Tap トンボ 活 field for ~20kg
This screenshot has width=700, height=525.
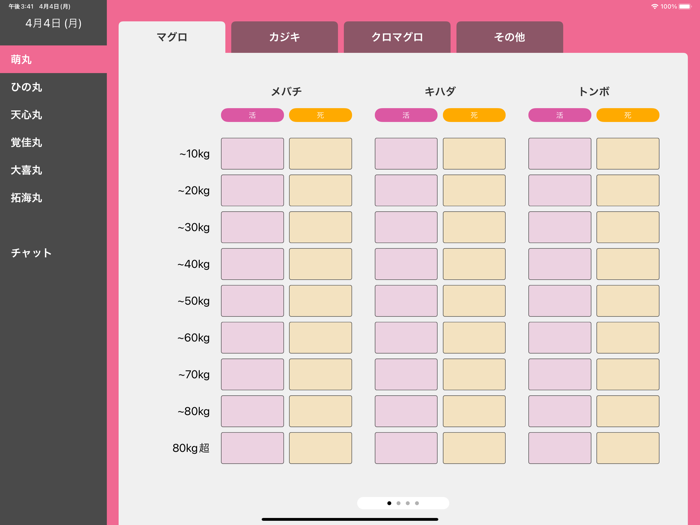pos(560,190)
